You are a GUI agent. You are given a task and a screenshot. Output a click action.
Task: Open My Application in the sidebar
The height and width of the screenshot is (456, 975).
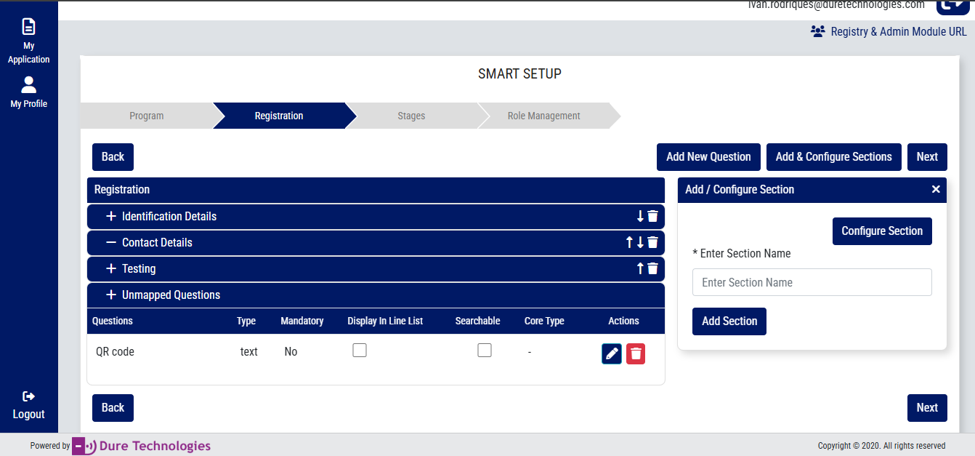29,42
